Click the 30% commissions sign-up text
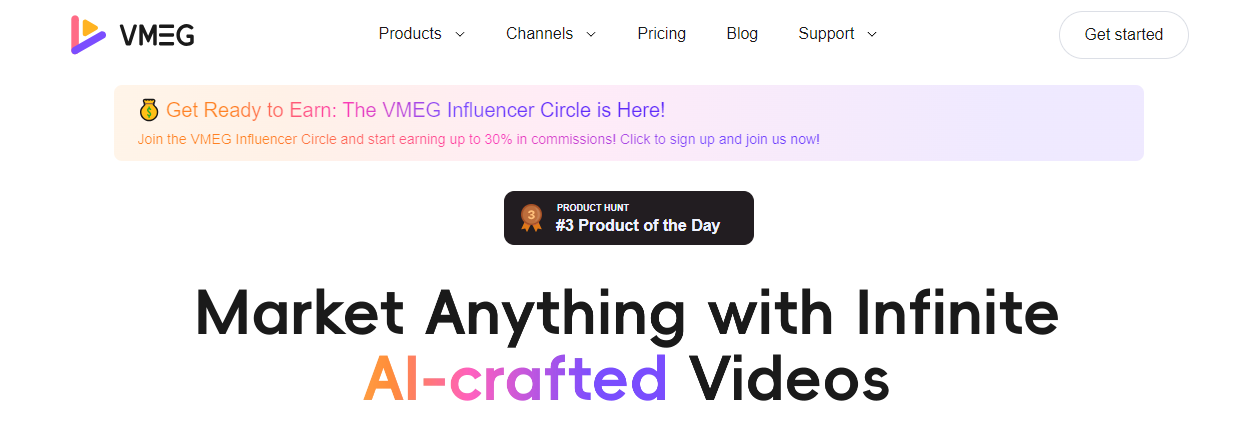The image size is (1254, 444). (x=478, y=139)
